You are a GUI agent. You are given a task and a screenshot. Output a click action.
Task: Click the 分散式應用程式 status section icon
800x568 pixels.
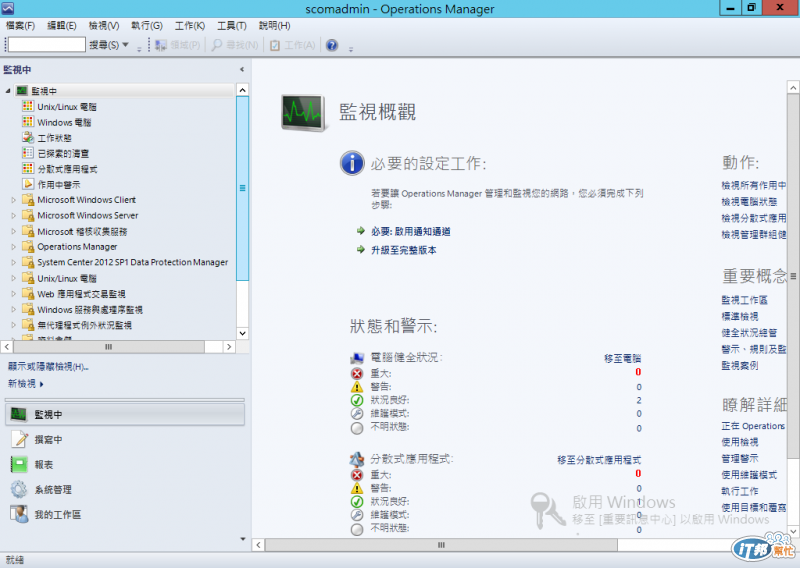pos(357,459)
